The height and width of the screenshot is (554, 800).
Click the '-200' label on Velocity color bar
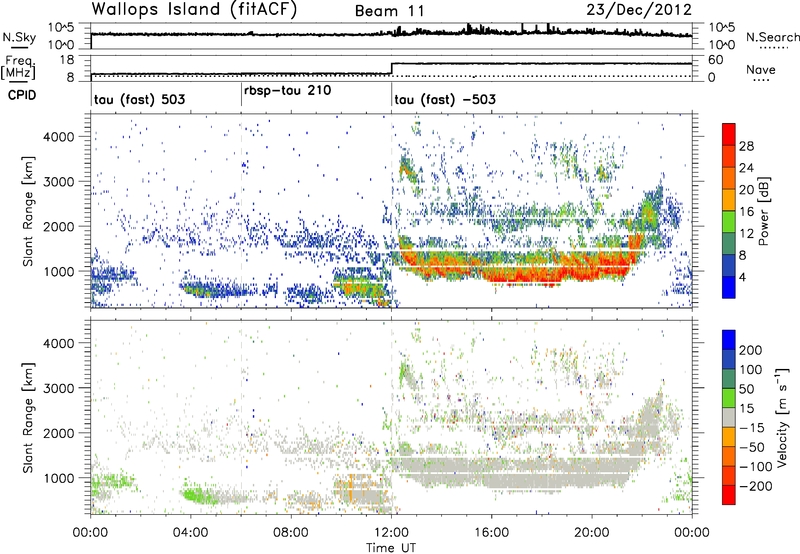(x=756, y=487)
